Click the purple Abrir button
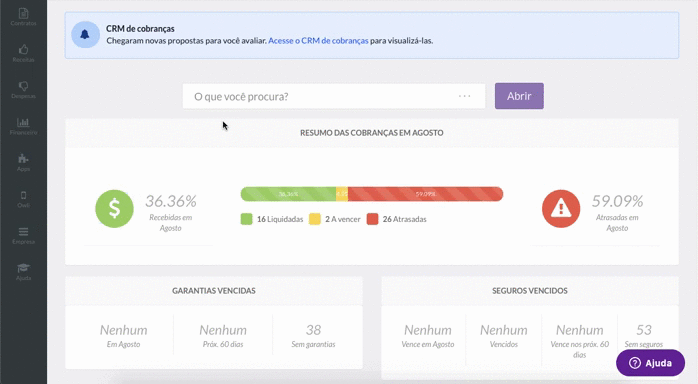Viewport: 698px width, 384px height. (519, 96)
